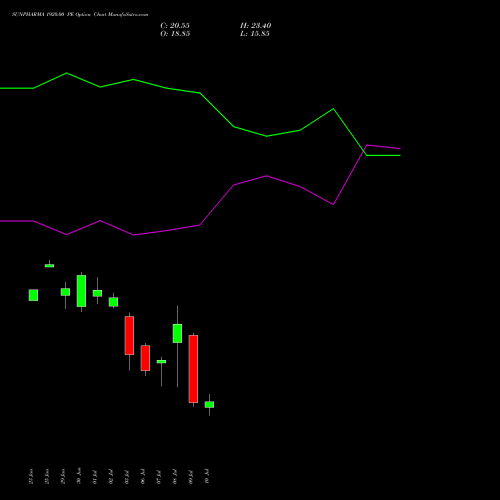500x500 pixels.
Task: Click the '02 Jul' date label
Action: [x=111, y=477]
